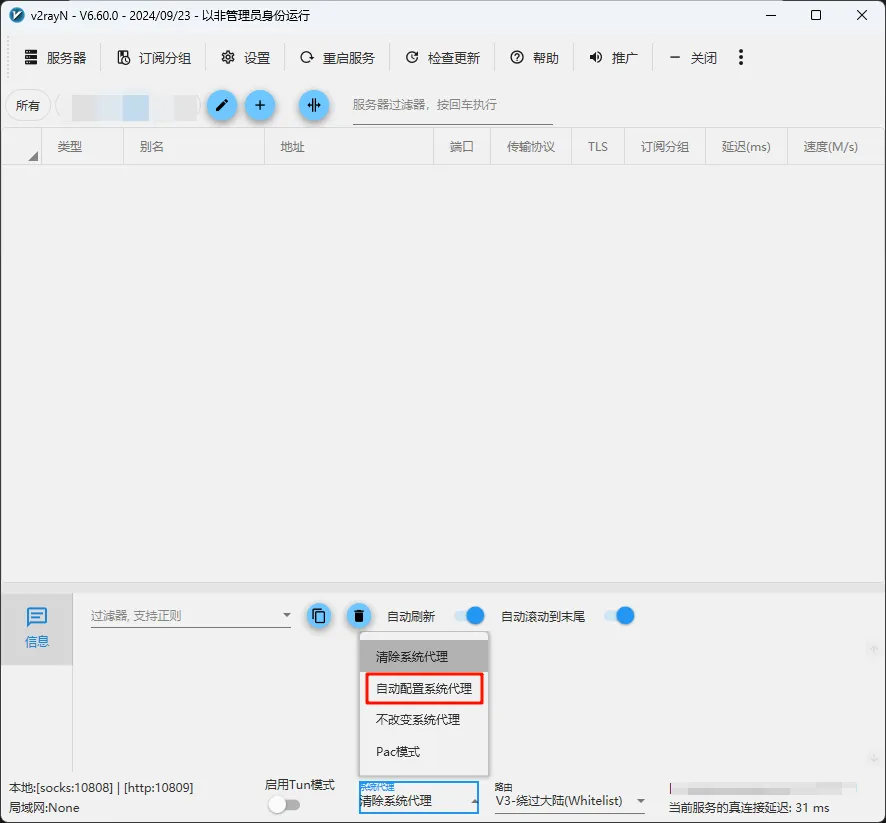This screenshot has height=823, width=886.
Task: Click the 当前服务的真连接延迟: 31 ms text
Action: 749,808
